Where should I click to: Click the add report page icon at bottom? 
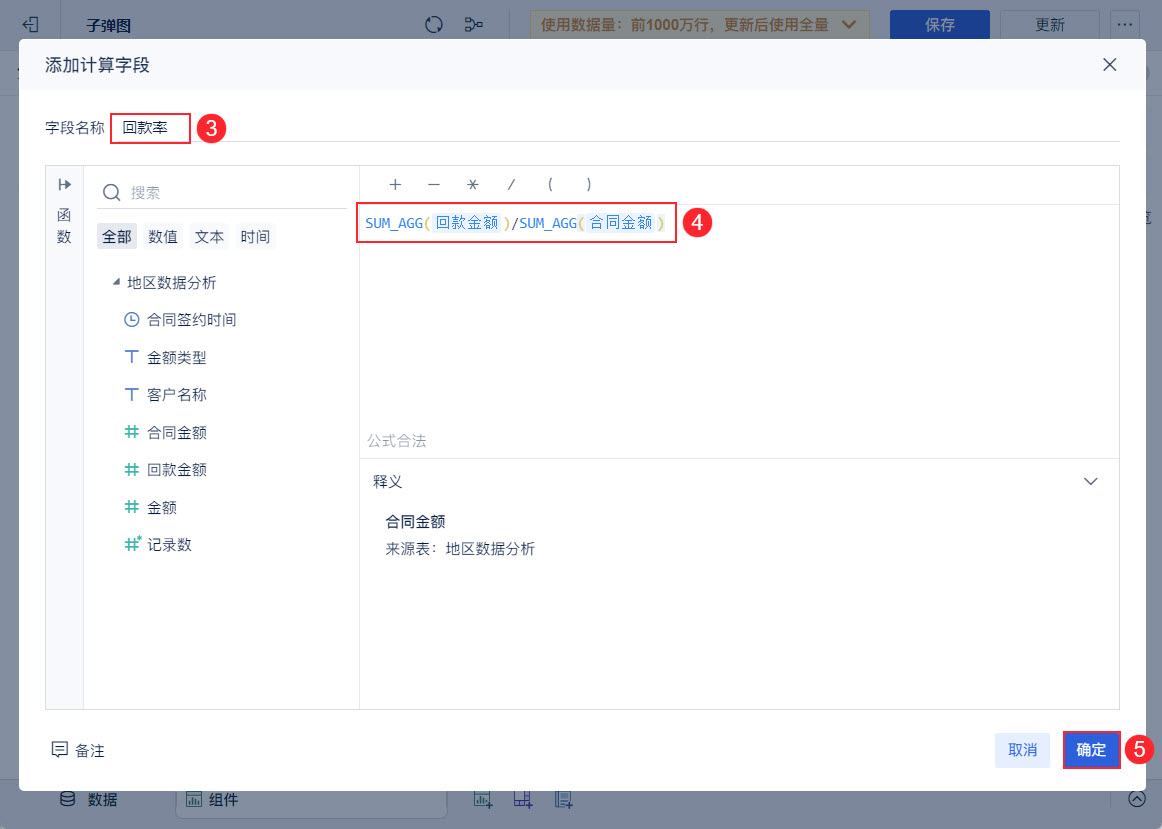pos(563,799)
